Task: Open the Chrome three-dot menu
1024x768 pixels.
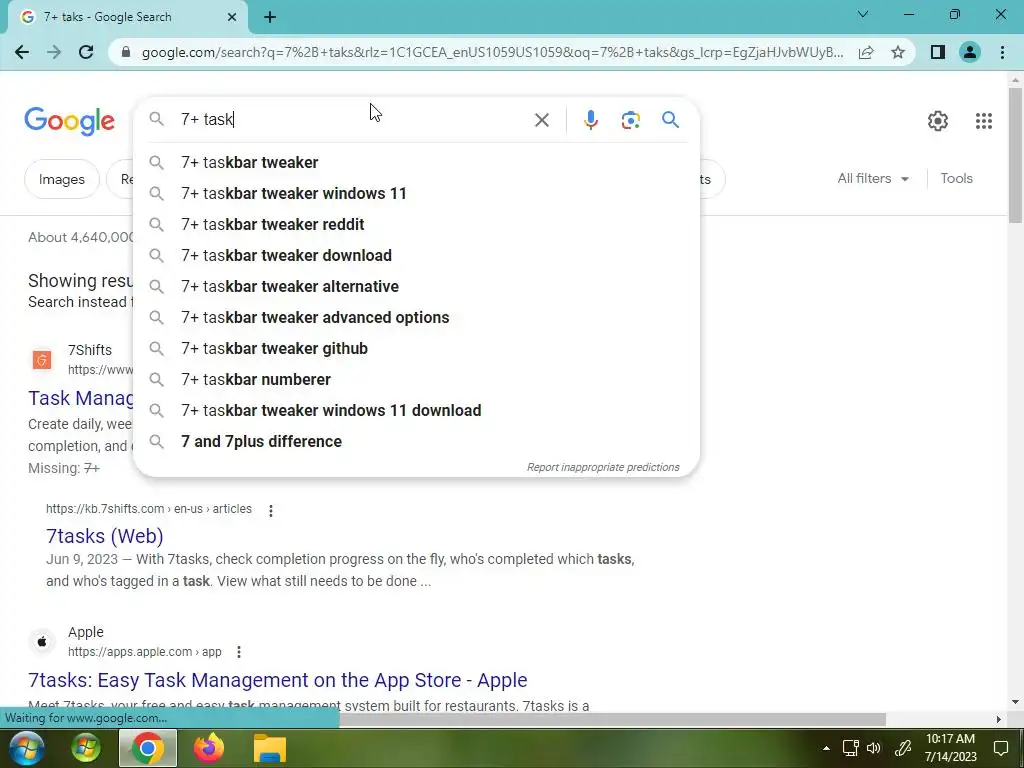Action: pyautogui.click(x=1002, y=52)
